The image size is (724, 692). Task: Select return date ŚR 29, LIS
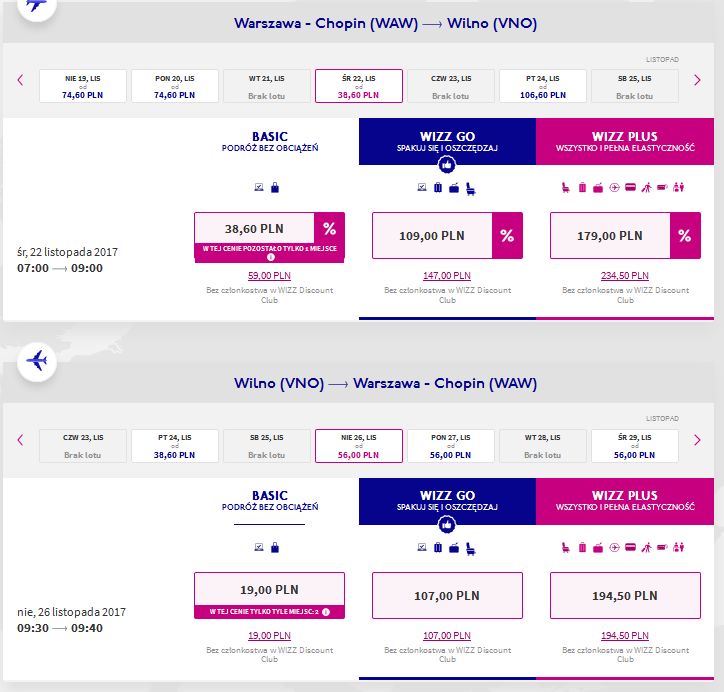click(x=634, y=446)
